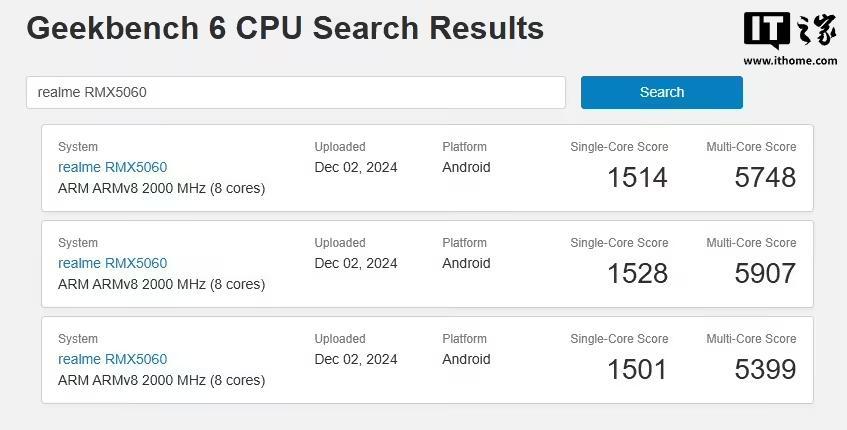Click the multi-core score 5748
The height and width of the screenshot is (430, 847).
pos(765,178)
